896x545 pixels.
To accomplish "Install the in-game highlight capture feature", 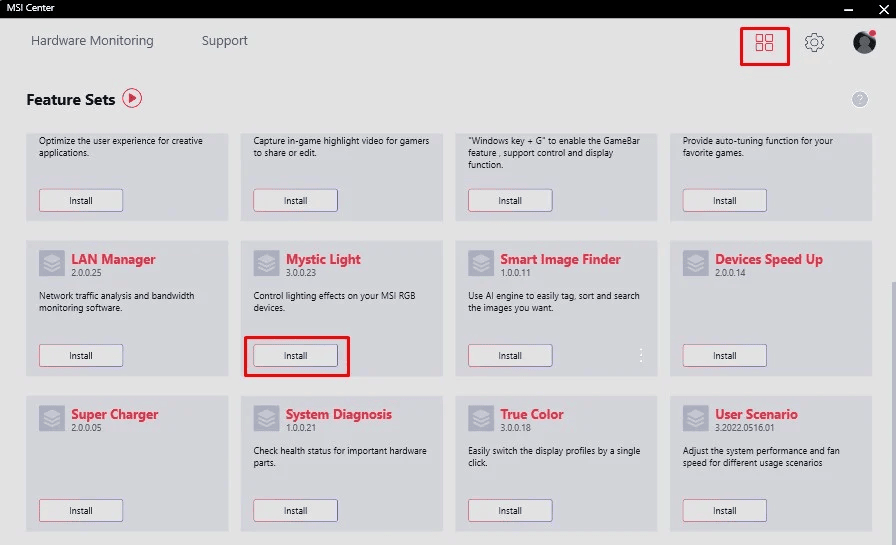I will tap(295, 201).
